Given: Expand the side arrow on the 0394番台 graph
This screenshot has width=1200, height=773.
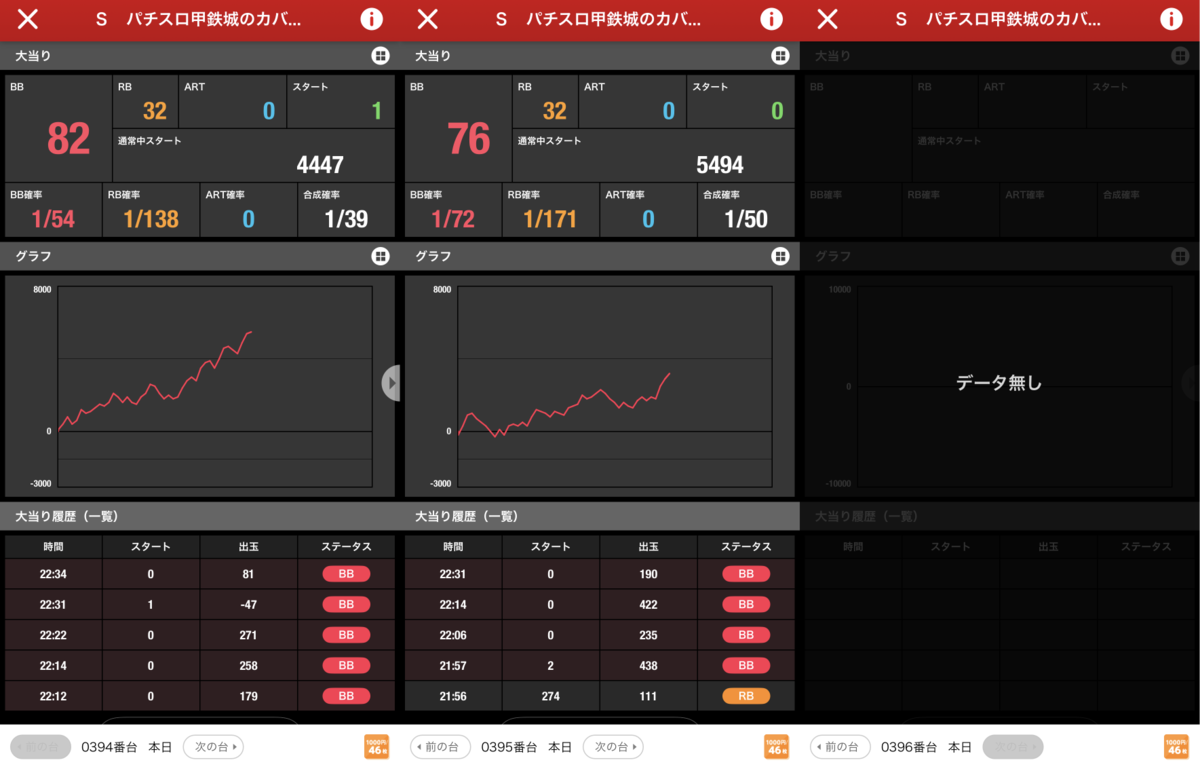Looking at the screenshot, I should (x=391, y=383).
